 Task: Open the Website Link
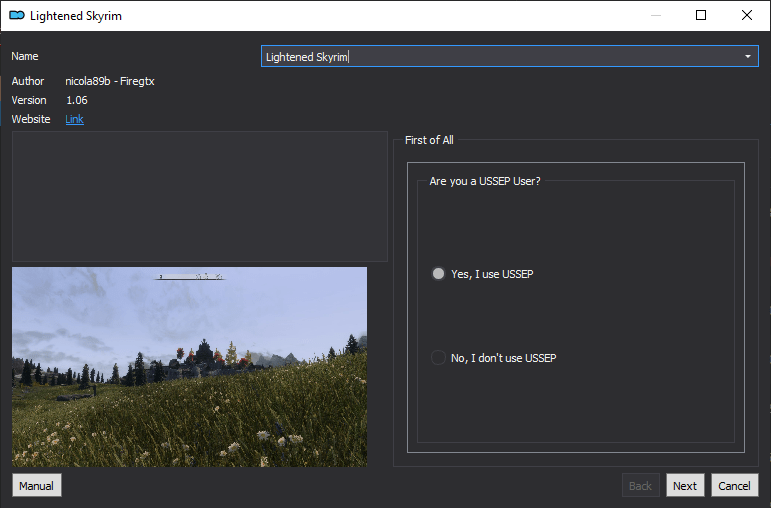(74, 119)
